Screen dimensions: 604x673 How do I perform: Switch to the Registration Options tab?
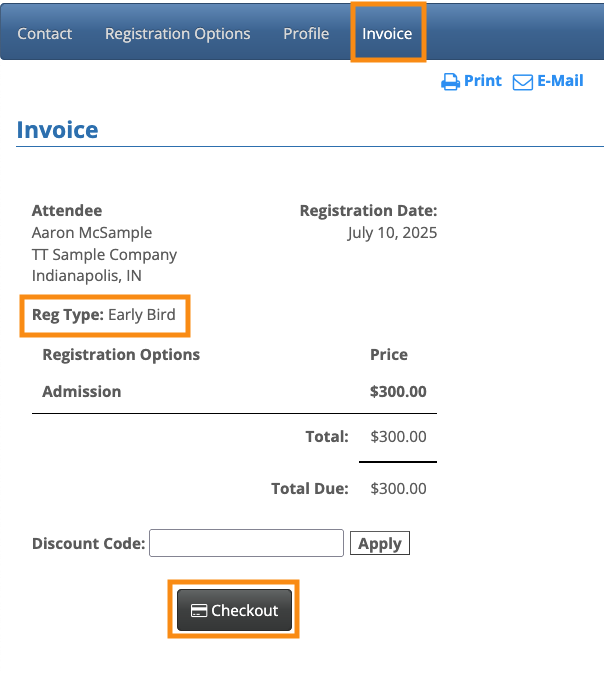tap(178, 33)
